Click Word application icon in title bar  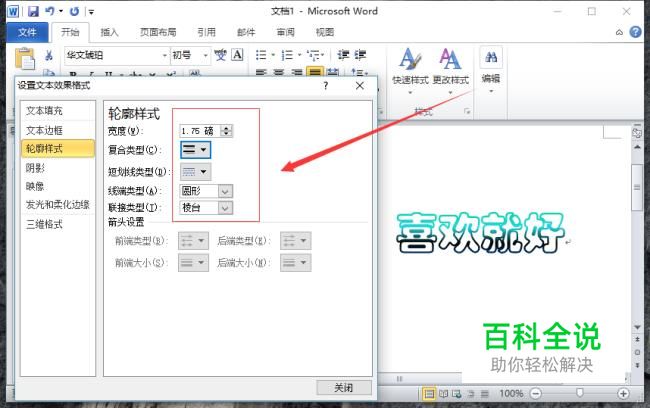(13, 11)
